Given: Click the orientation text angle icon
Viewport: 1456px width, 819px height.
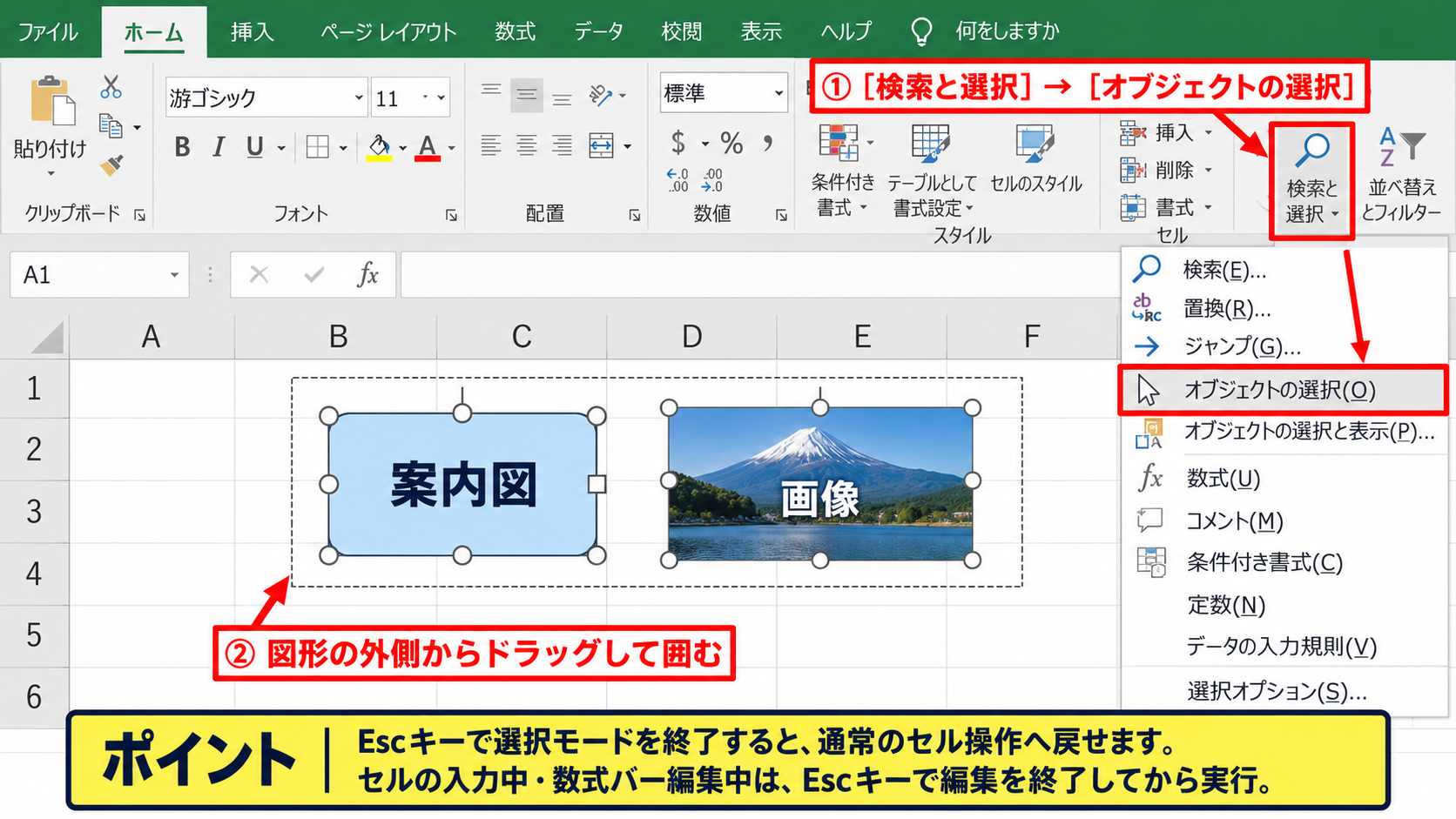Looking at the screenshot, I should [x=601, y=94].
